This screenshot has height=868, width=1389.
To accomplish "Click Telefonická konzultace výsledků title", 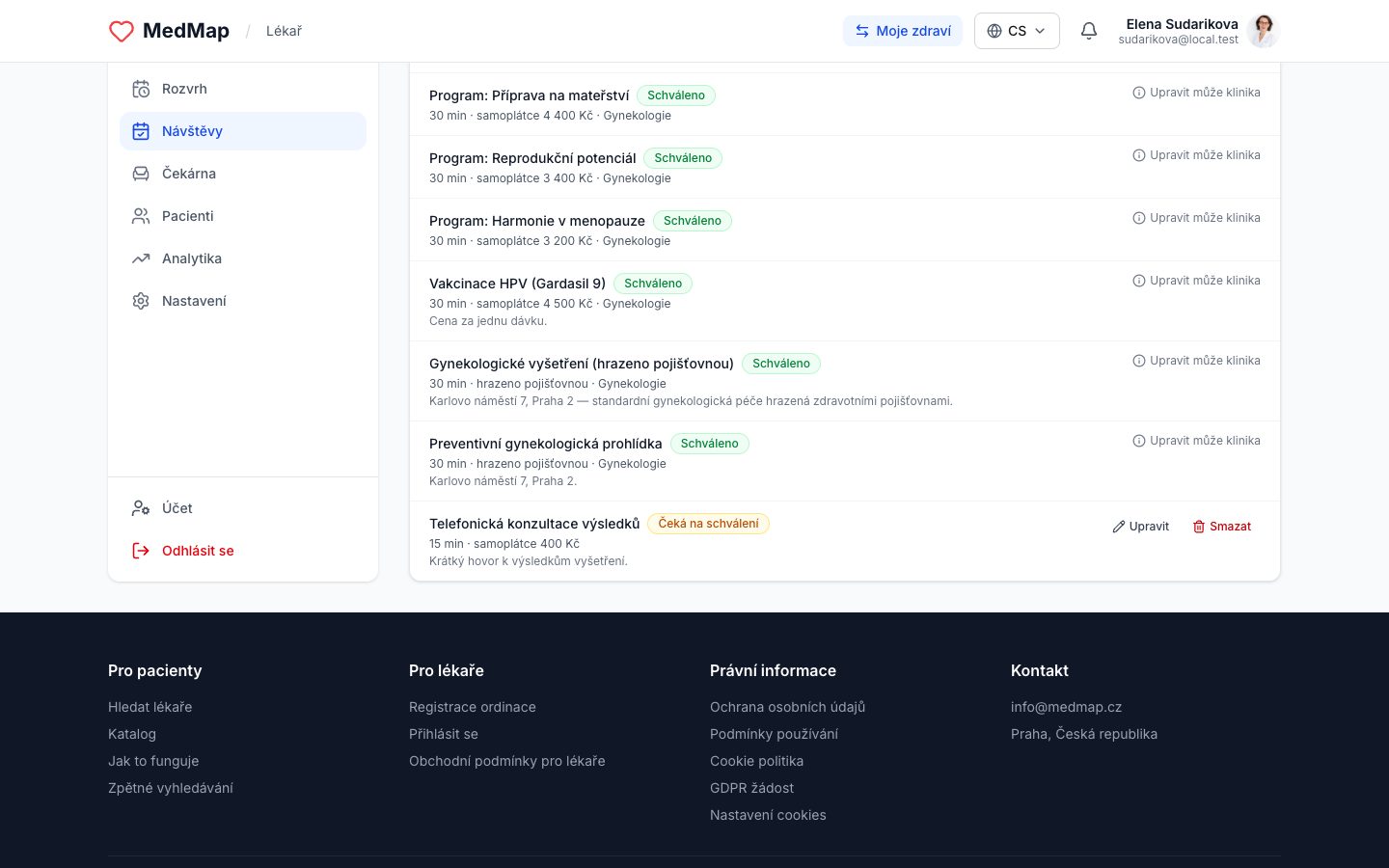I will point(534,524).
